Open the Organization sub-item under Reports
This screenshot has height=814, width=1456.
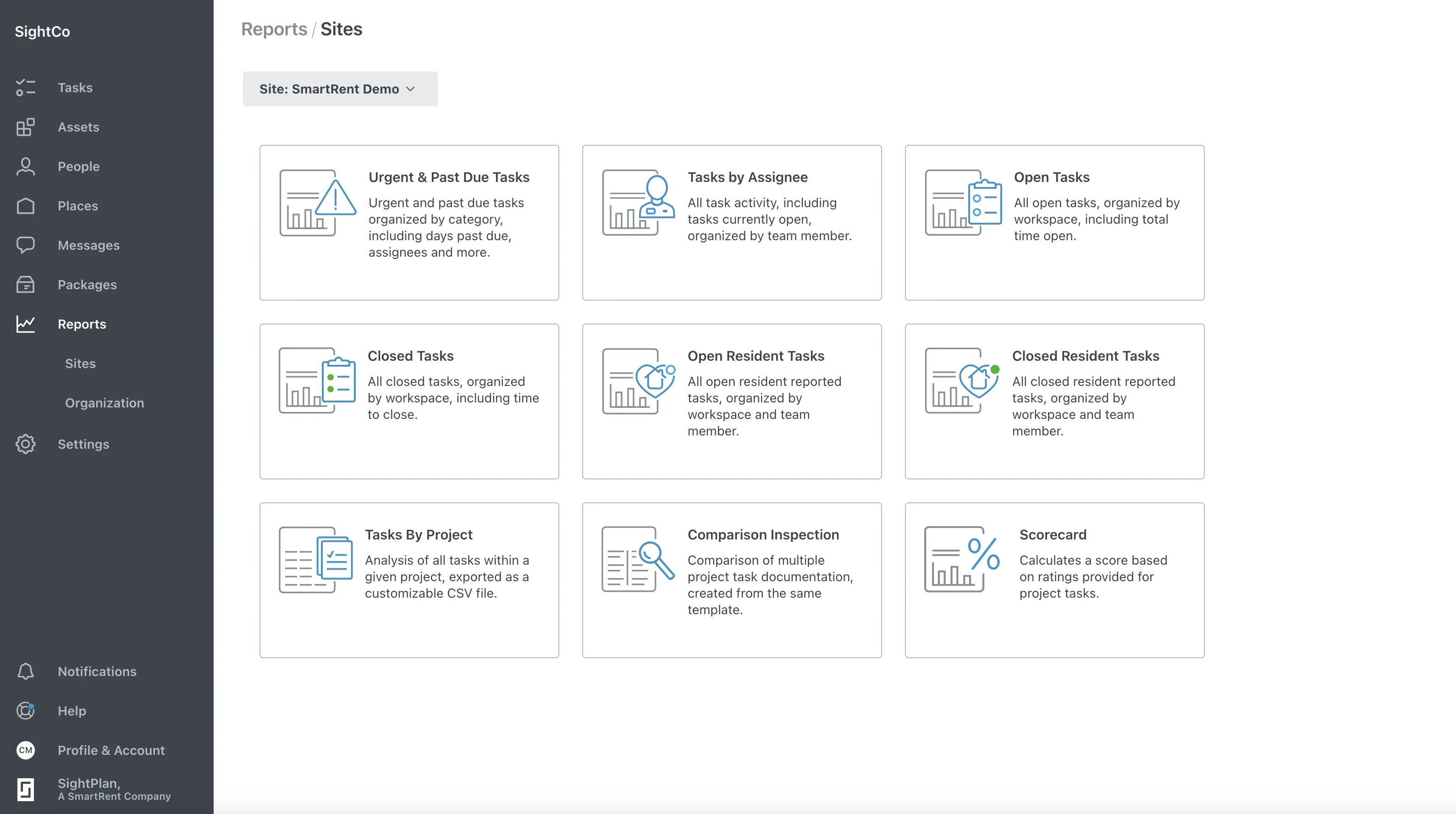[105, 403]
